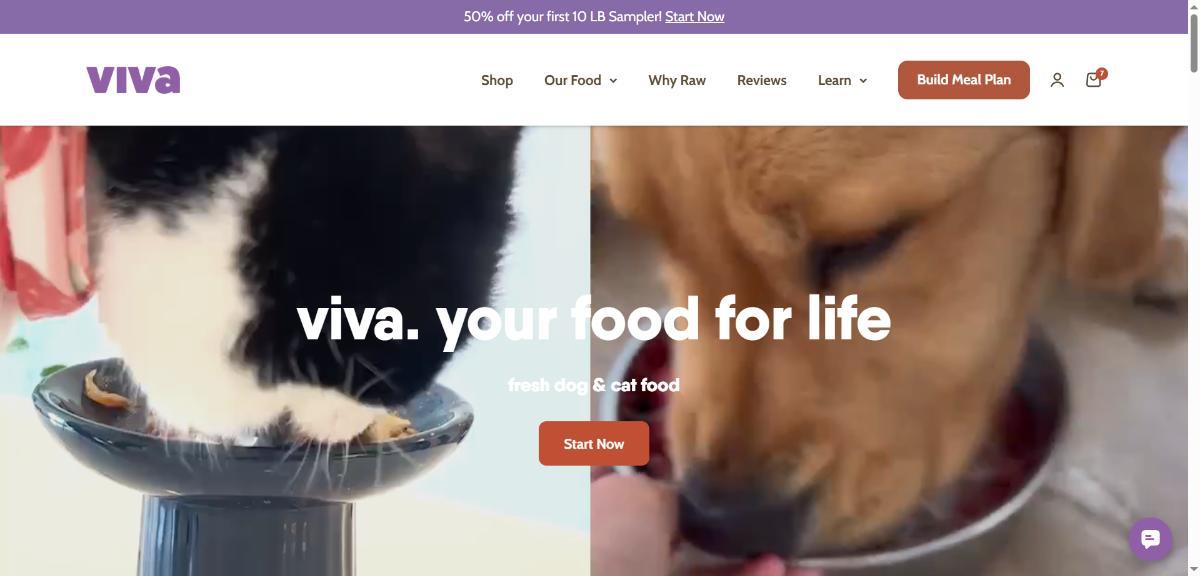Open the Our Food menu
Screen dimensions: 1200x576
[x=580, y=80]
